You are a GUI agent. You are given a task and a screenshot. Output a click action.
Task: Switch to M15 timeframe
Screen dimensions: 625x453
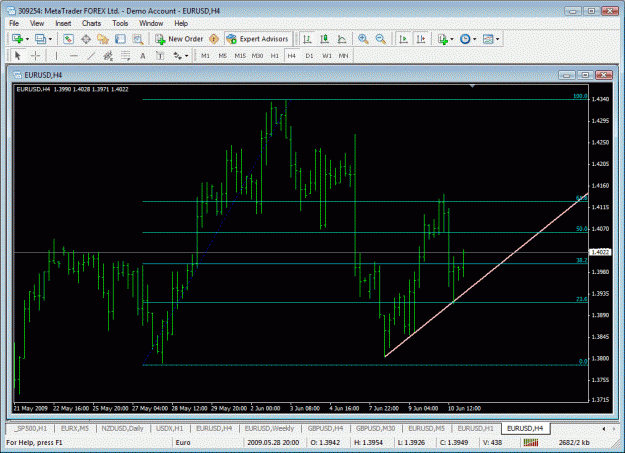click(x=240, y=56)
